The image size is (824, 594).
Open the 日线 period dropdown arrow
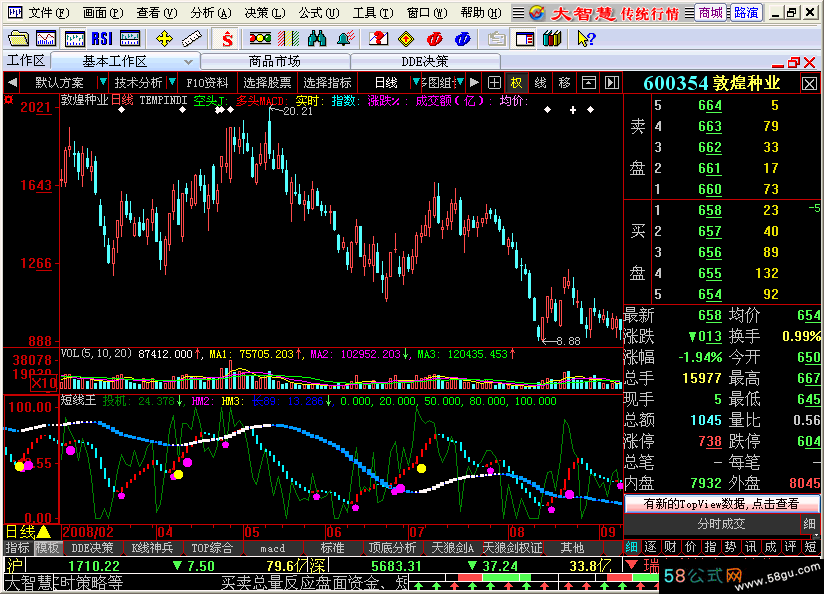[416, 83]
